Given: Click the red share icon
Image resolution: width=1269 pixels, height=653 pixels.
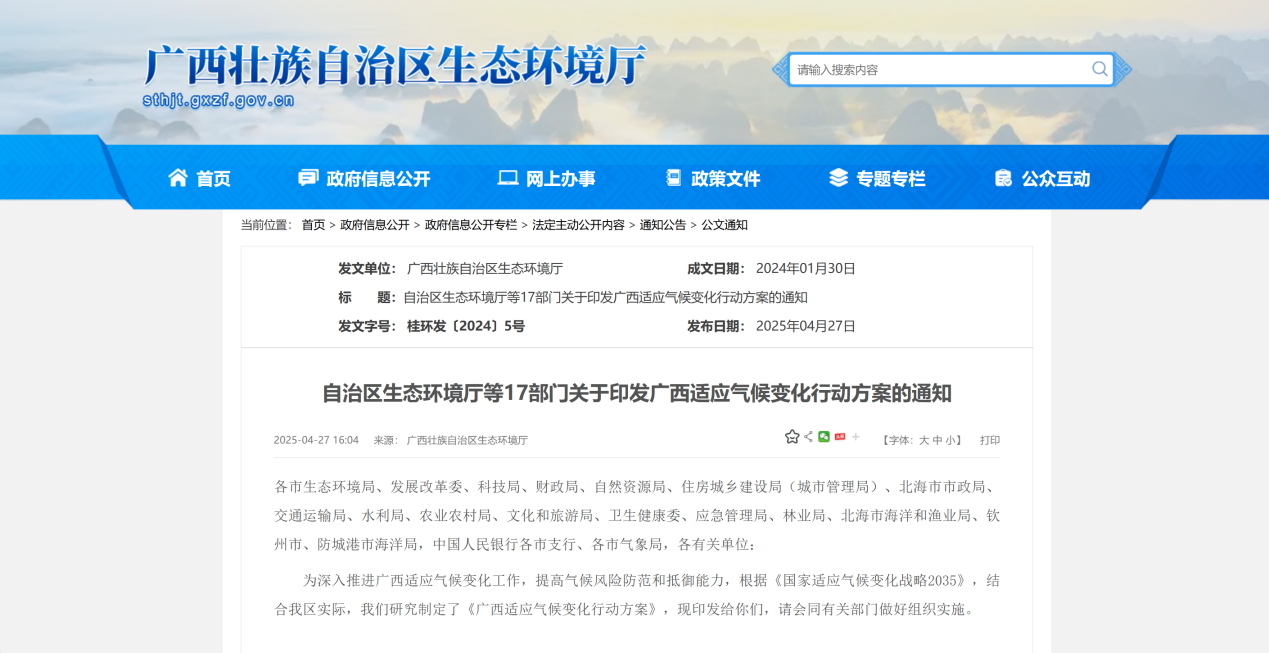Looking at the screenshot, I should (x=840, y=437).
